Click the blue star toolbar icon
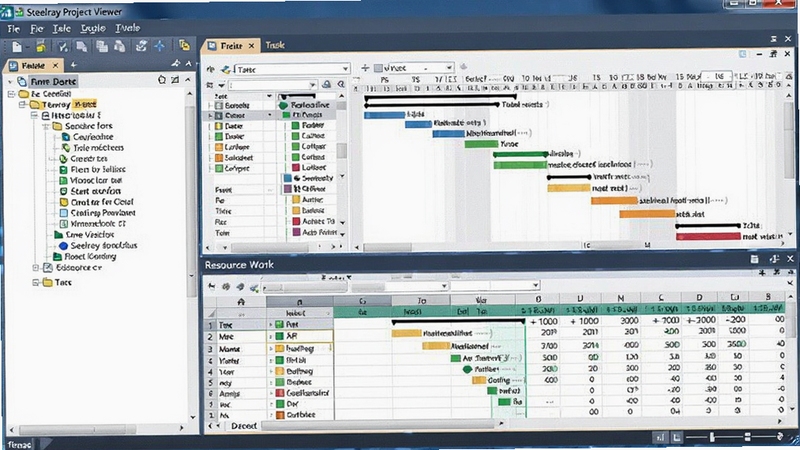This screenshot has width=800, height=450. [x=160, y=46]
